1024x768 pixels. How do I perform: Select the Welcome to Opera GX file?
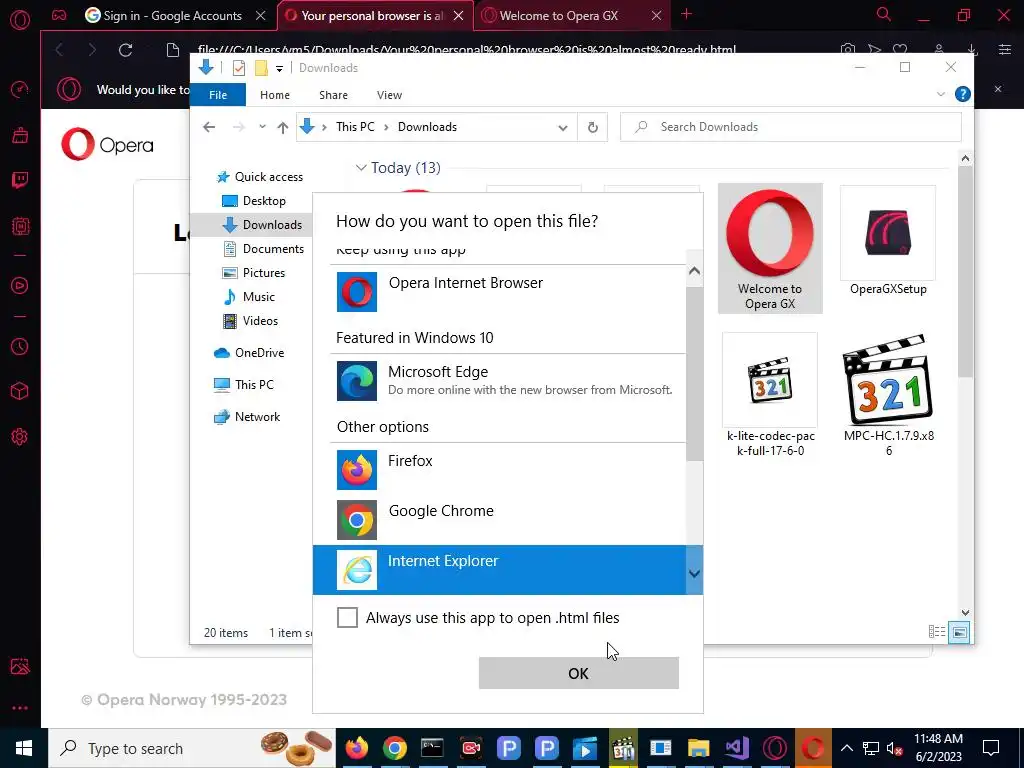(x=770, y=248)
